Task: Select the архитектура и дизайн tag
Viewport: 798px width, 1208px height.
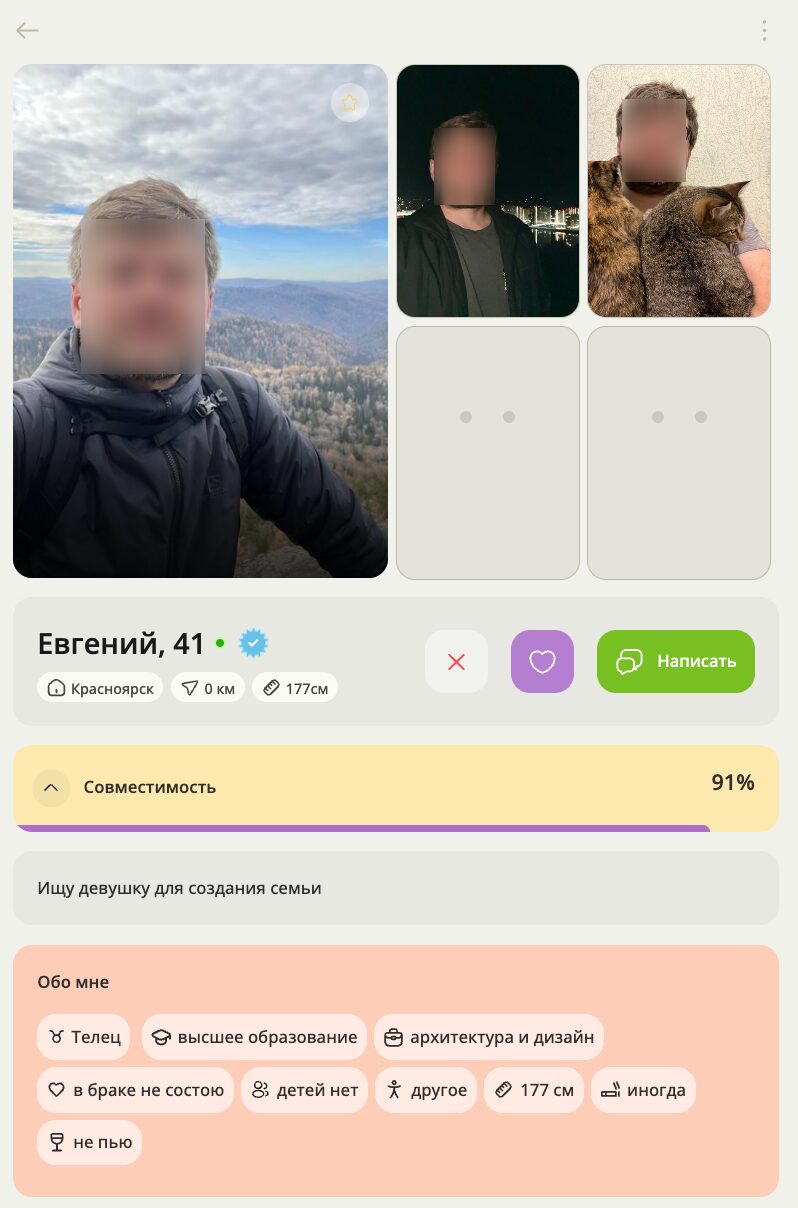Action: pos(489,1037)
